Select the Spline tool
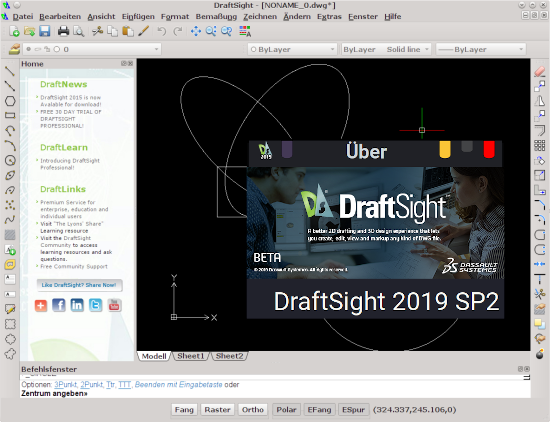The image size is (550, 422). 10,220
